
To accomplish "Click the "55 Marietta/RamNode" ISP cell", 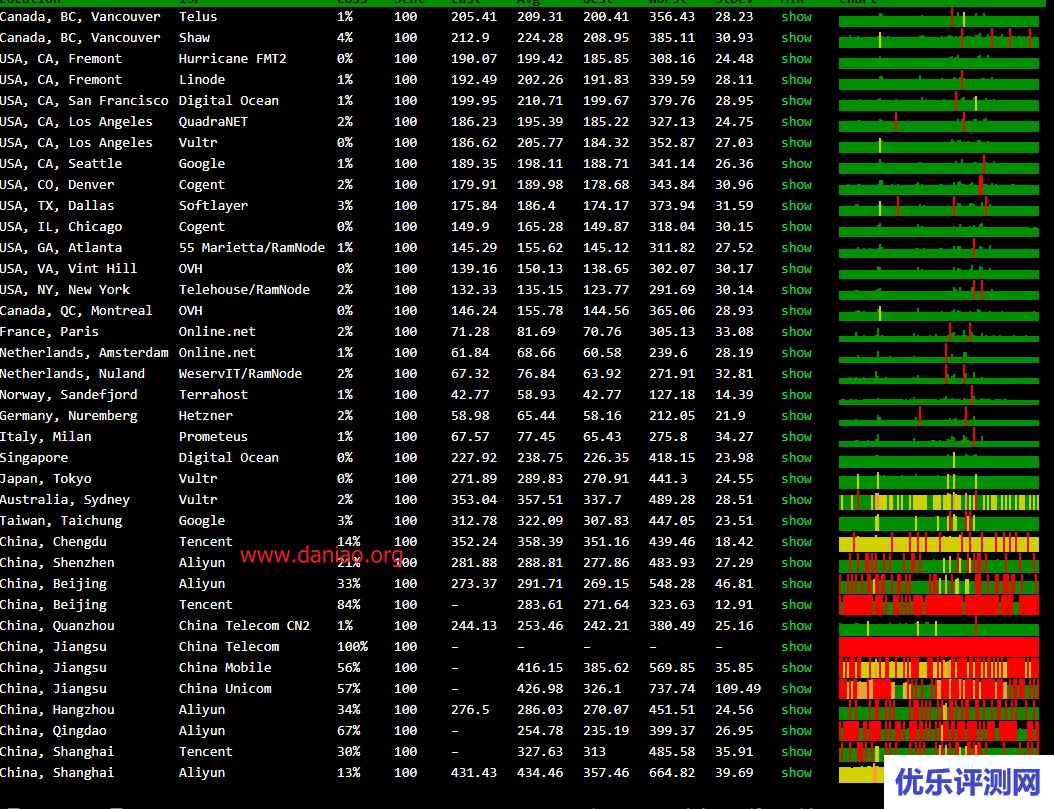I will (x=252, y=247).
